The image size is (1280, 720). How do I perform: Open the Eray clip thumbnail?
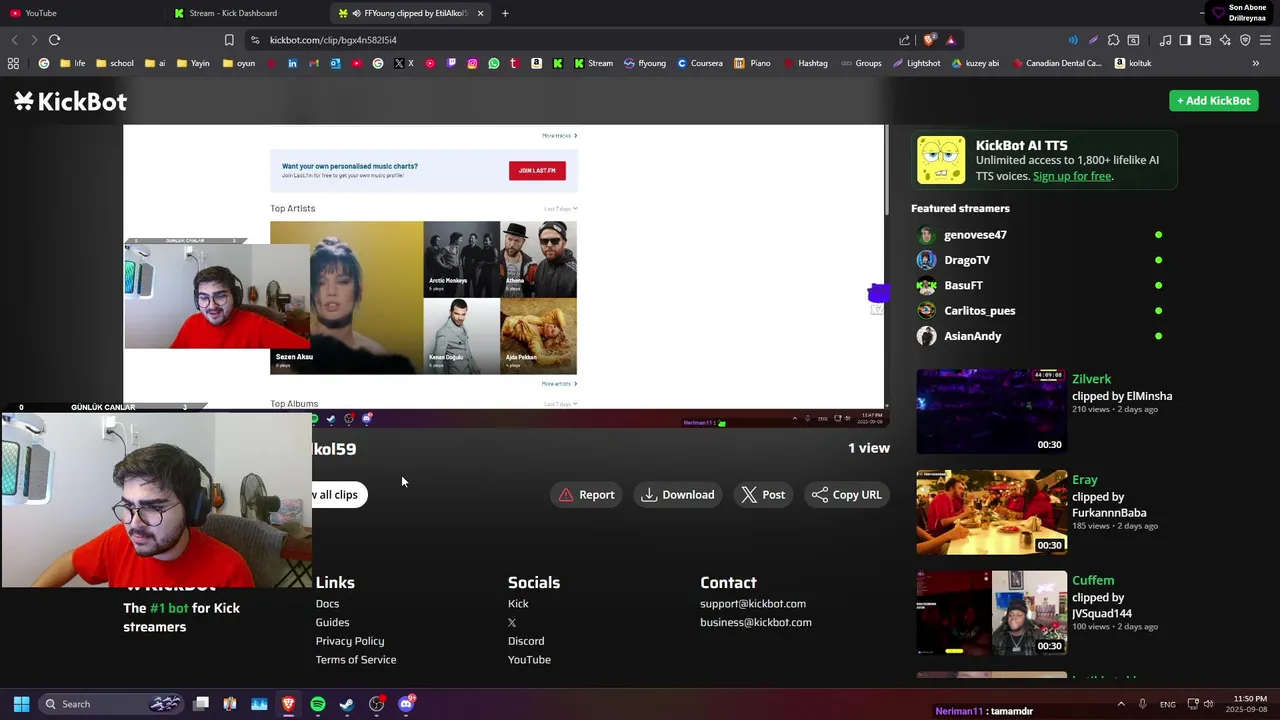[x=992, y=512]
